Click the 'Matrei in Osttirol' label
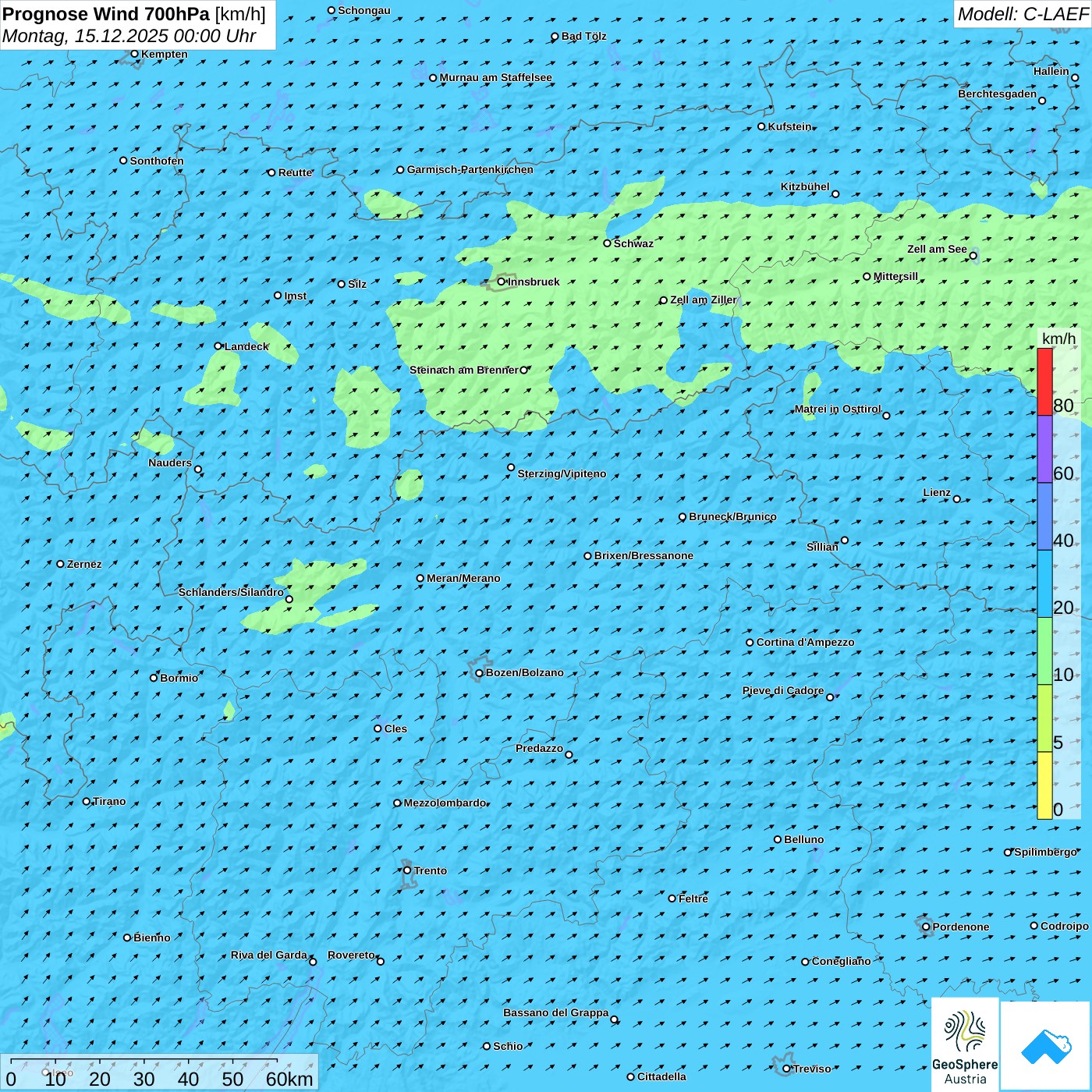This screenshot has width=1092, height=1092. 838,409
